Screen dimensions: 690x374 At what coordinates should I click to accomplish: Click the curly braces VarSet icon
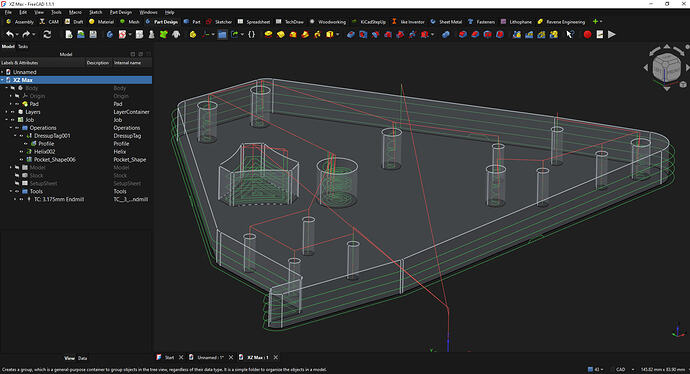click(252, 34)
